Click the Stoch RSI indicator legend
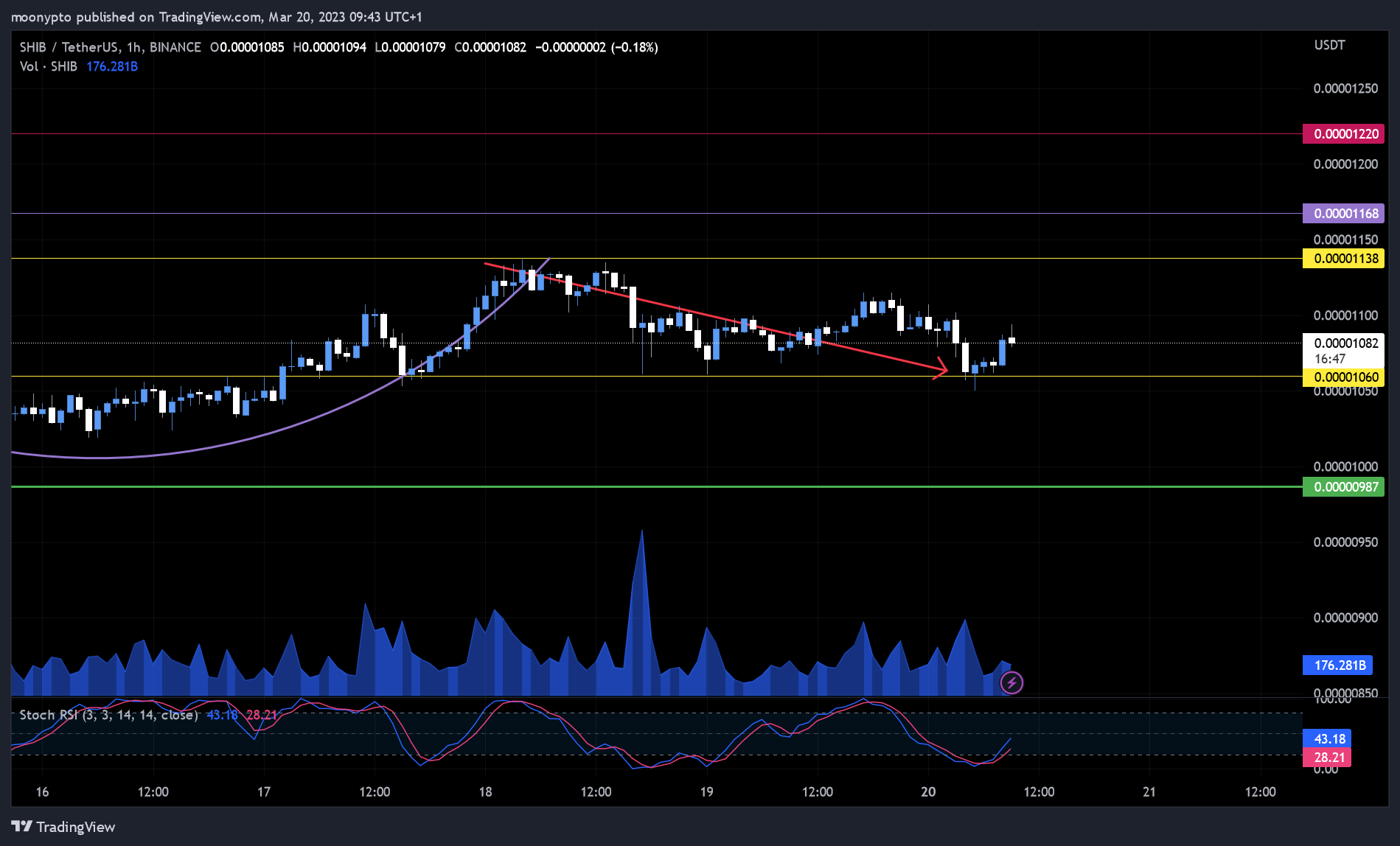Screen dimensions: 1400x846 pos(108,715)
